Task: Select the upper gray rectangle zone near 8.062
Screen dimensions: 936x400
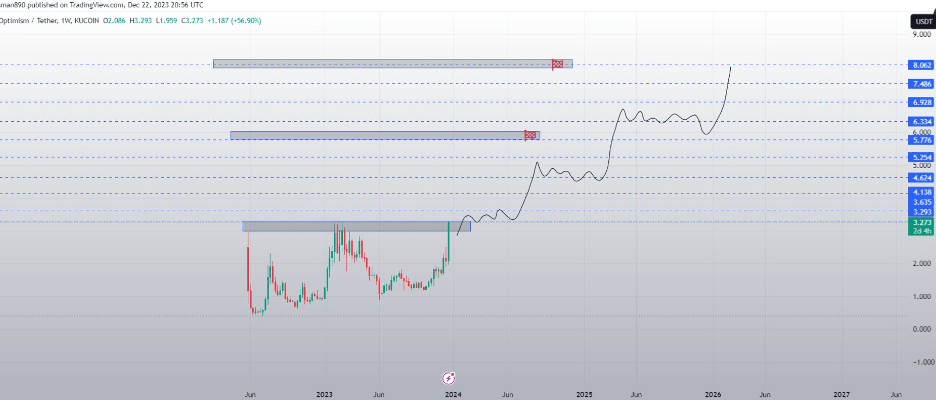Action: (393, 63)
